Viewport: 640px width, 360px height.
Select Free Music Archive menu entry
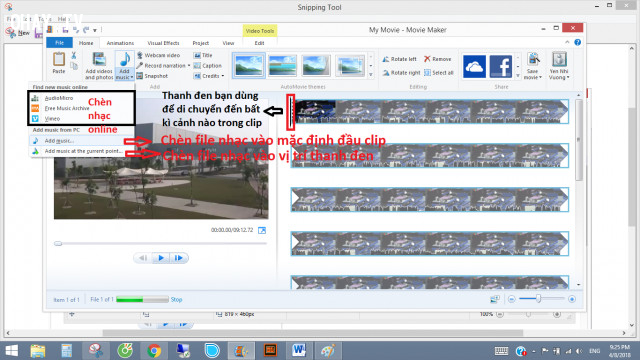67,108
